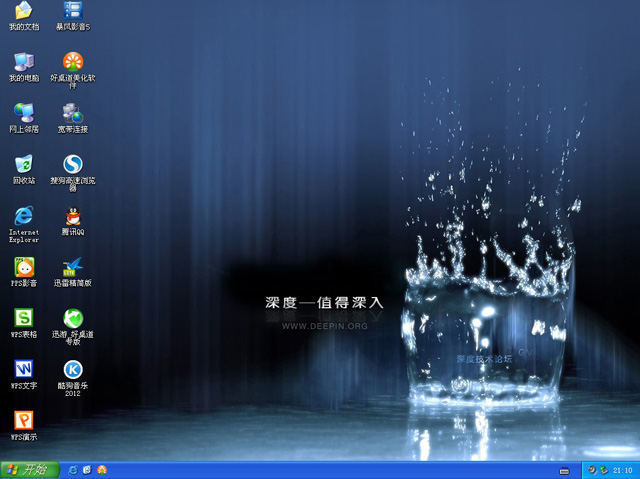Click the taskbar clock showing 21:10
This screenshot has height=479, width=640.
point(622,469)
